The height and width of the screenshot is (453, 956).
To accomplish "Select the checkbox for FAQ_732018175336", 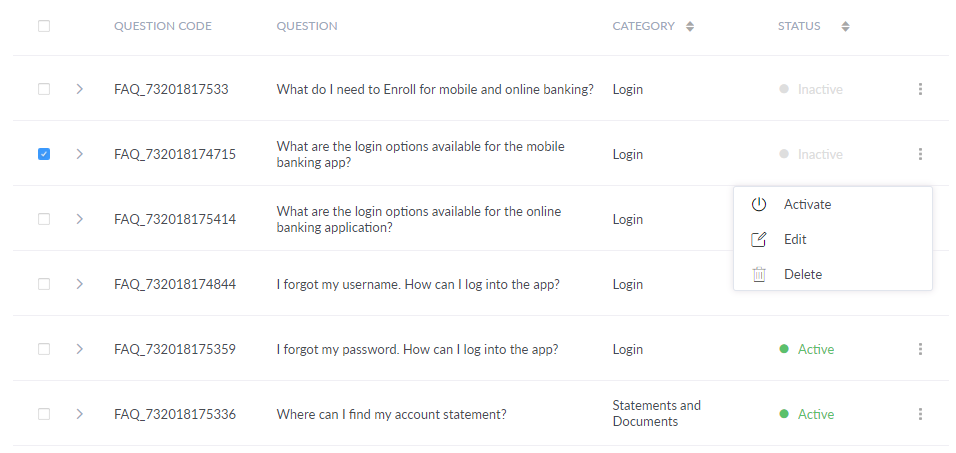I will click(44, 414).
